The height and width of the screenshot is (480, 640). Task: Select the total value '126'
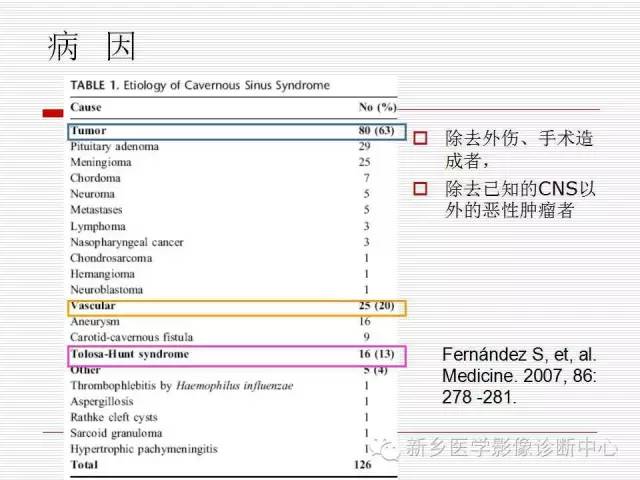[x=362, y=465]
